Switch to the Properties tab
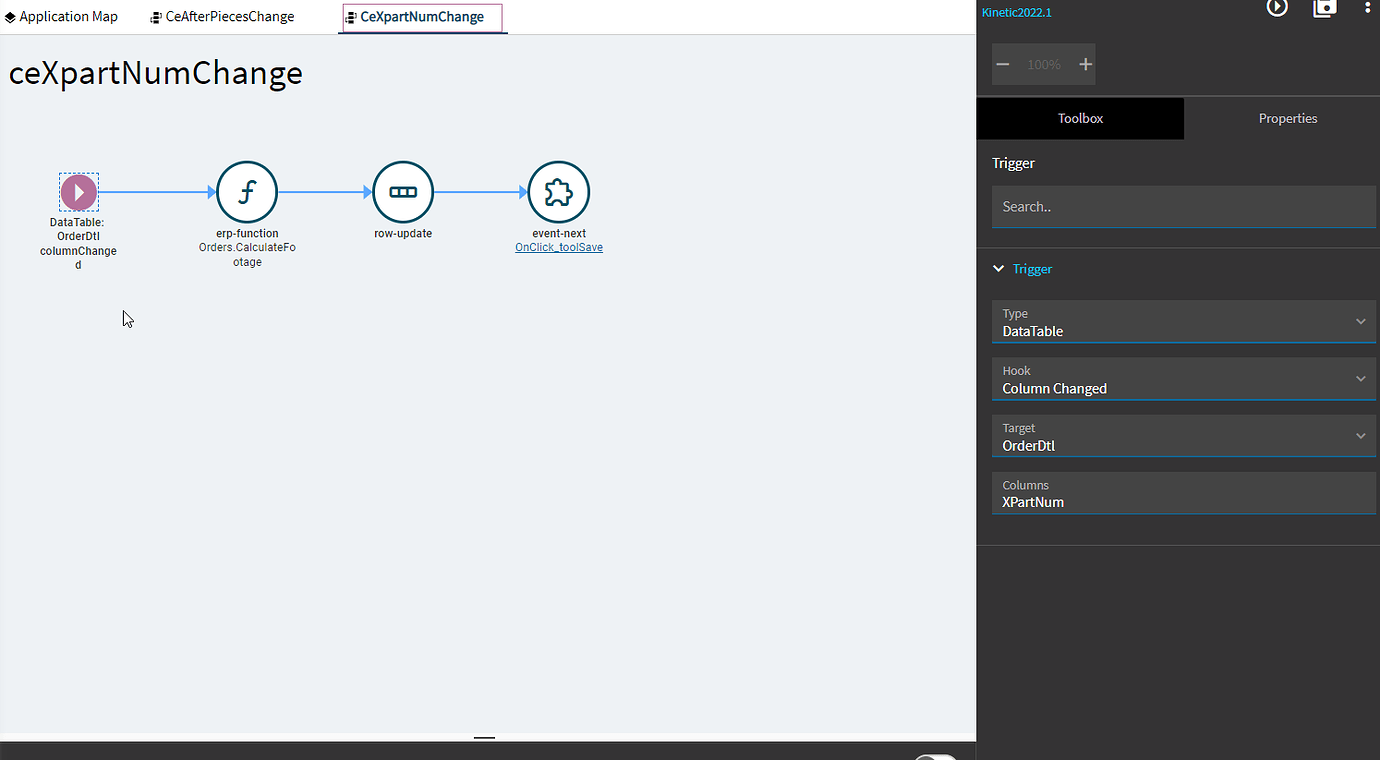The image size is (1380, 760). click(x=1287, y=118)
